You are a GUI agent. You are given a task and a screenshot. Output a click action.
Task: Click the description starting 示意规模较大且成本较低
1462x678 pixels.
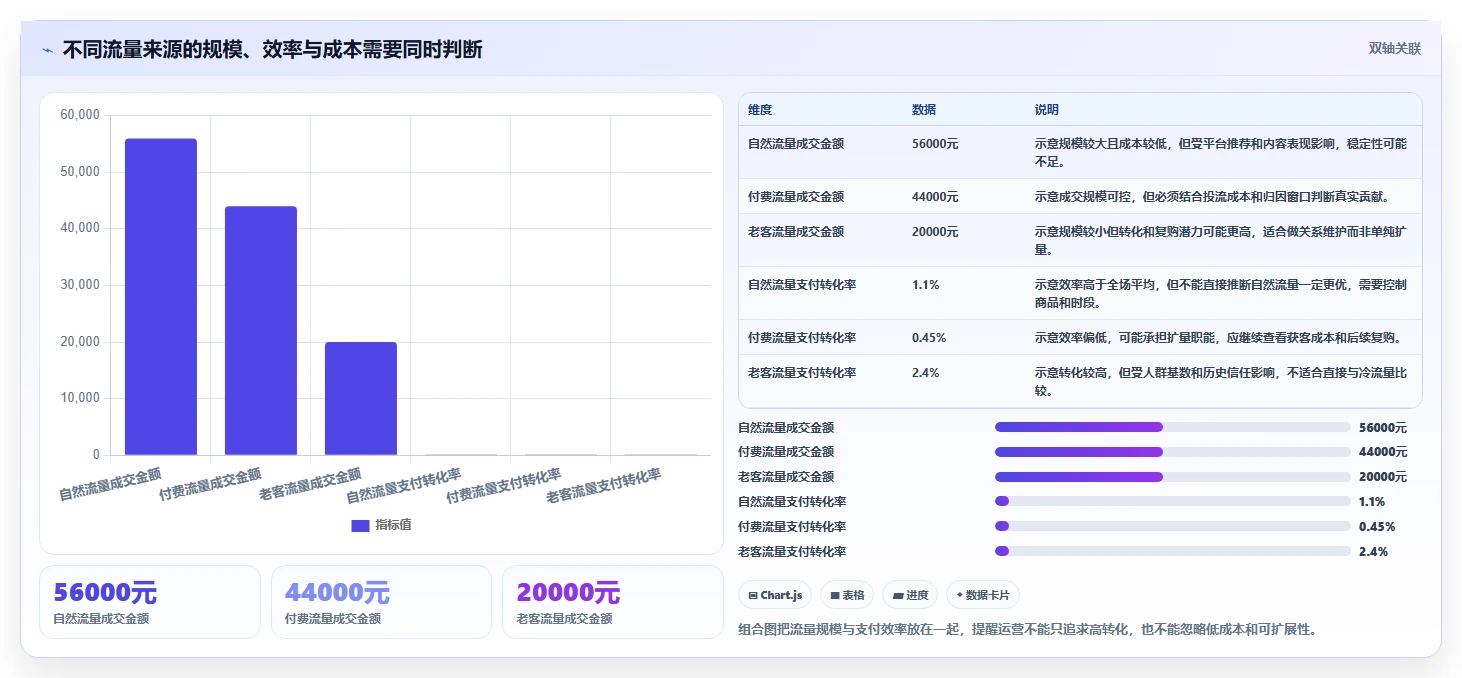[1221, 153]
